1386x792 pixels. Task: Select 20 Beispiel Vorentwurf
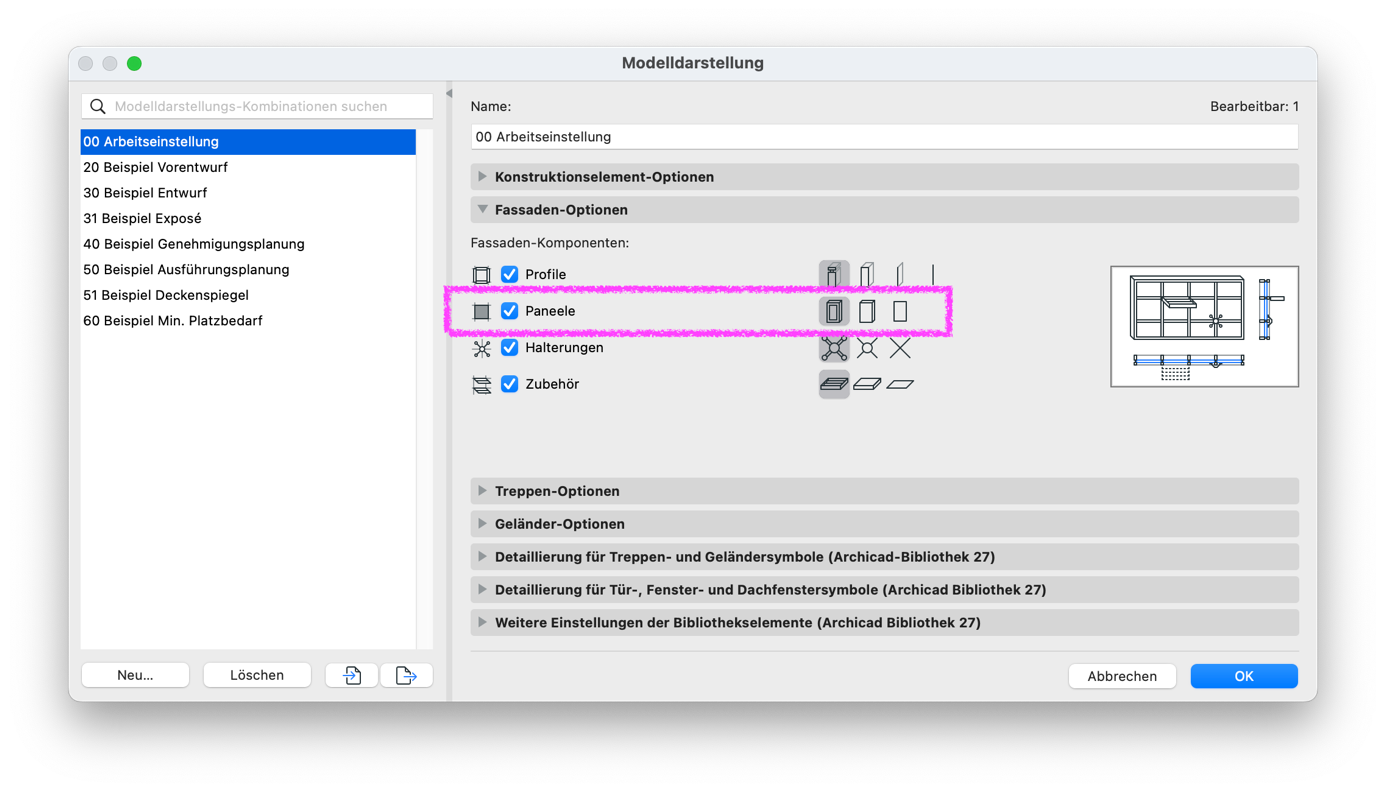(248, 167)
